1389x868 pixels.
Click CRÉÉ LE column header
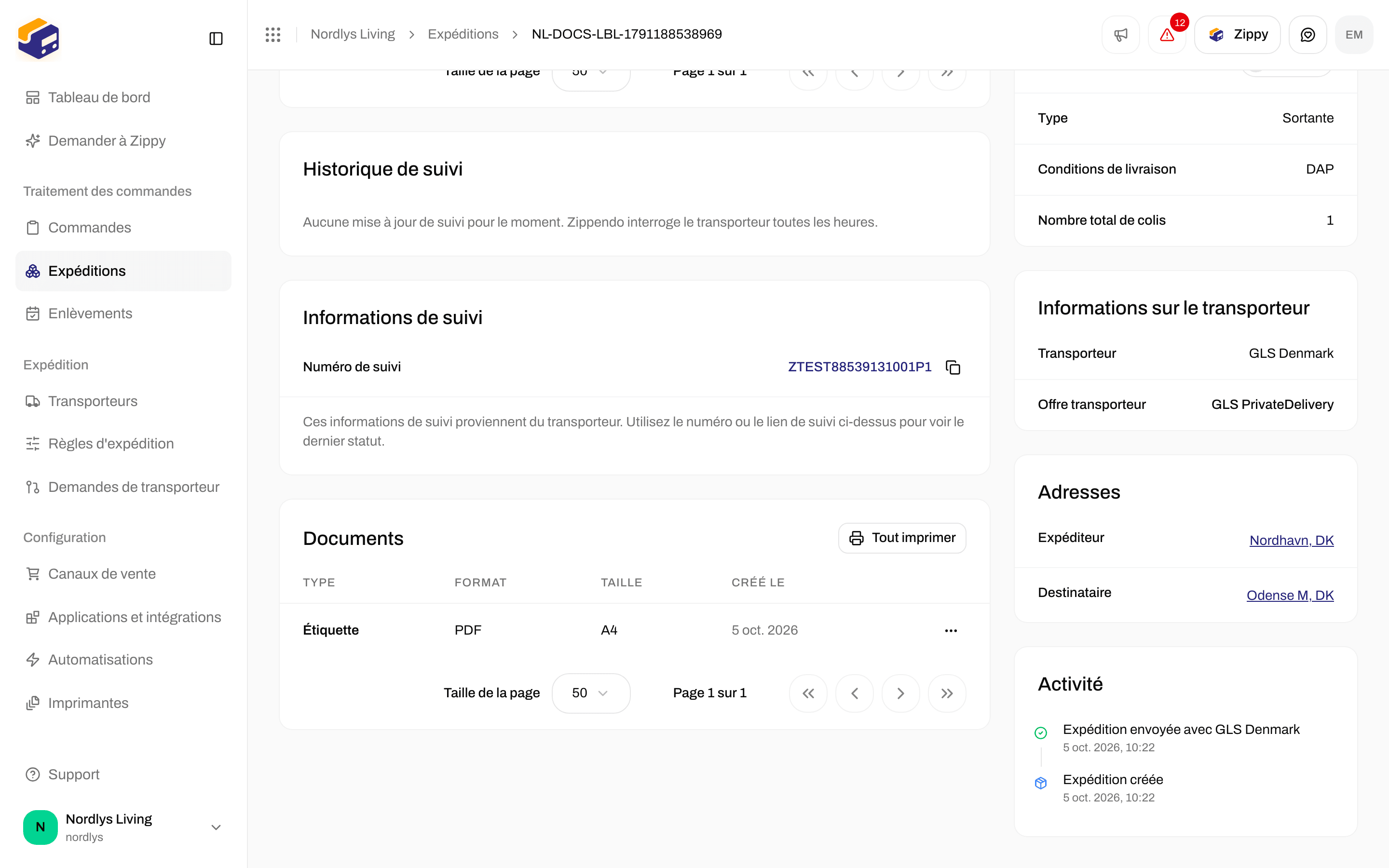(x=758, y=582)
